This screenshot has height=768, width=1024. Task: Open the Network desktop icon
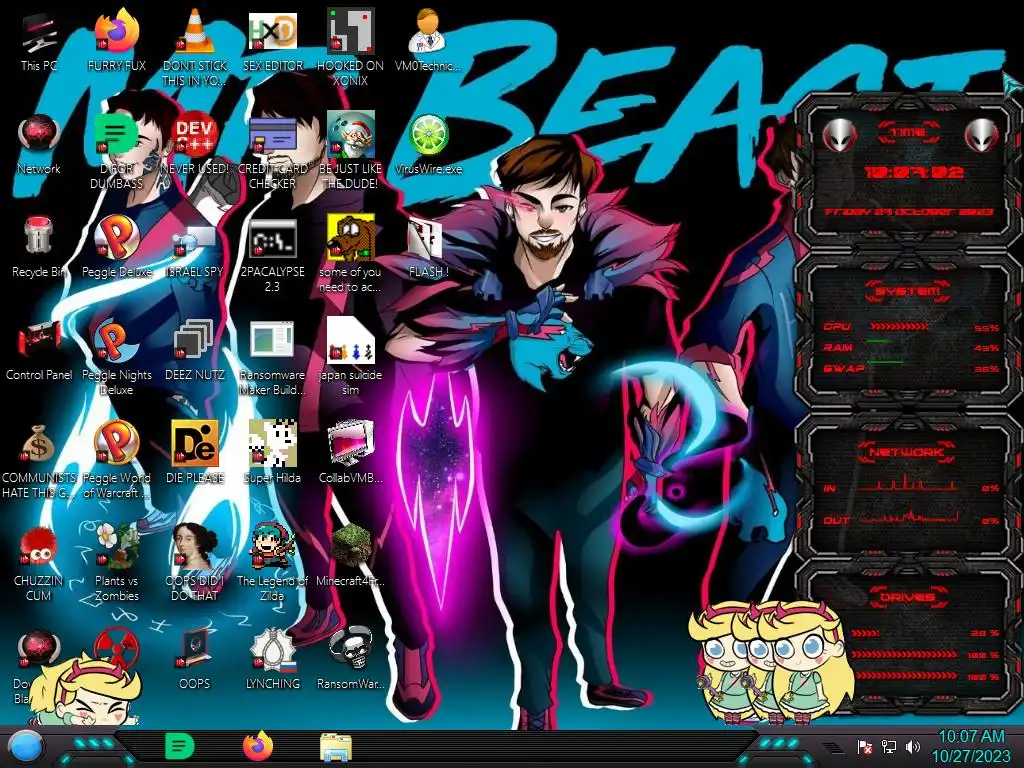point(39,135)
